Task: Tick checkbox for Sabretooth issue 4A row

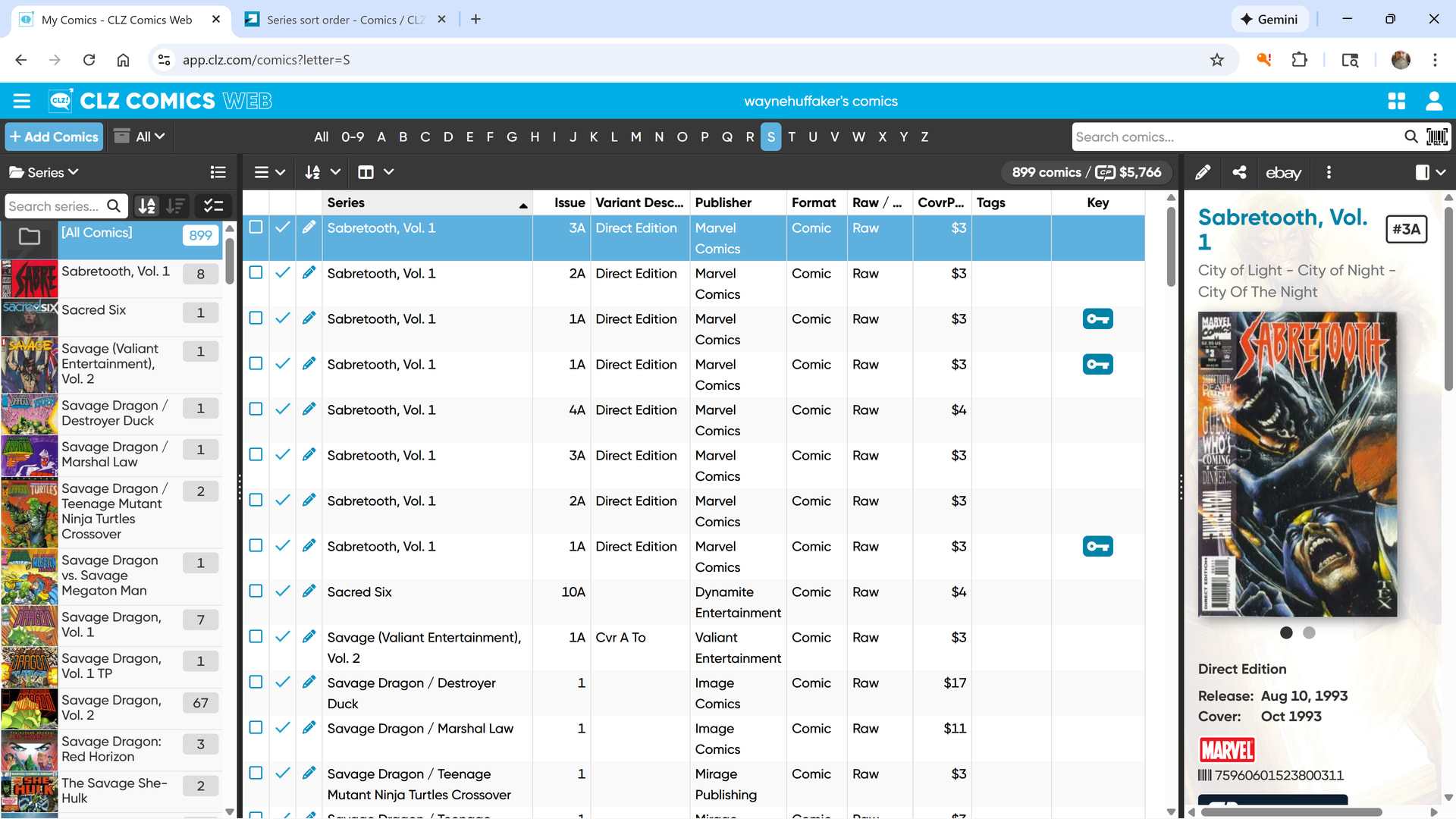Action: click(x=256, y=409)
